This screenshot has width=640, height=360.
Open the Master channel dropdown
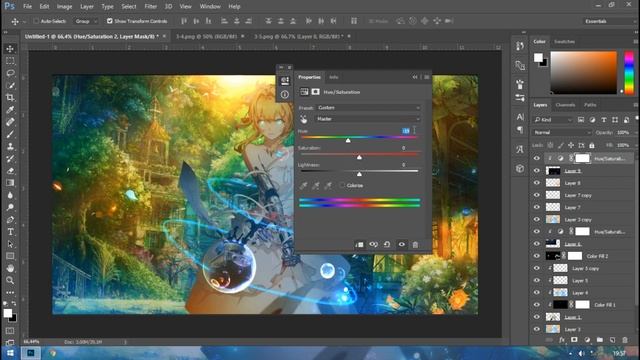tap(368, 119)
